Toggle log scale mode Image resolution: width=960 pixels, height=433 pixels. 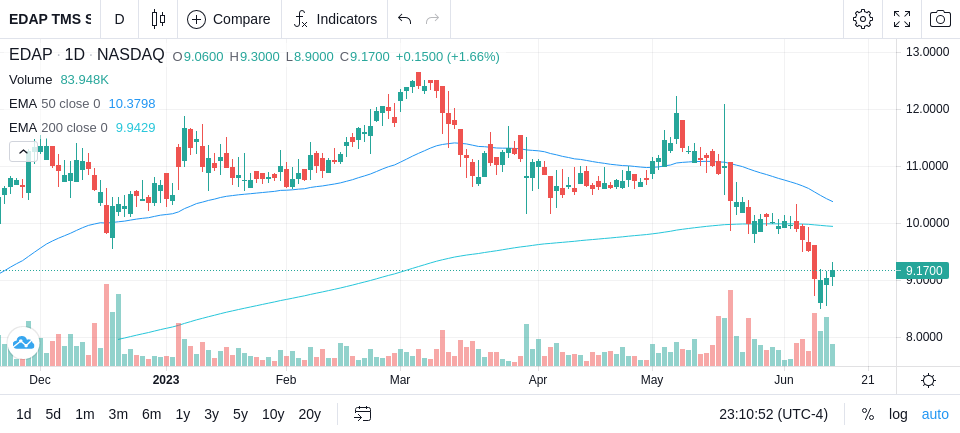point(898,415)
